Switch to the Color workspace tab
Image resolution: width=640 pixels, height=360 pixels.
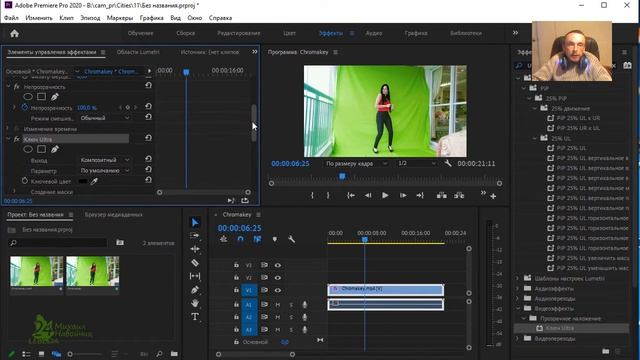click(x=289, y=33)
